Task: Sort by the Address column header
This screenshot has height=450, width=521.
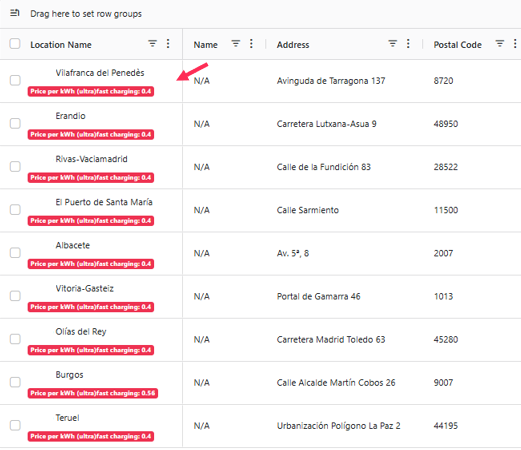Action: [293, 45]
